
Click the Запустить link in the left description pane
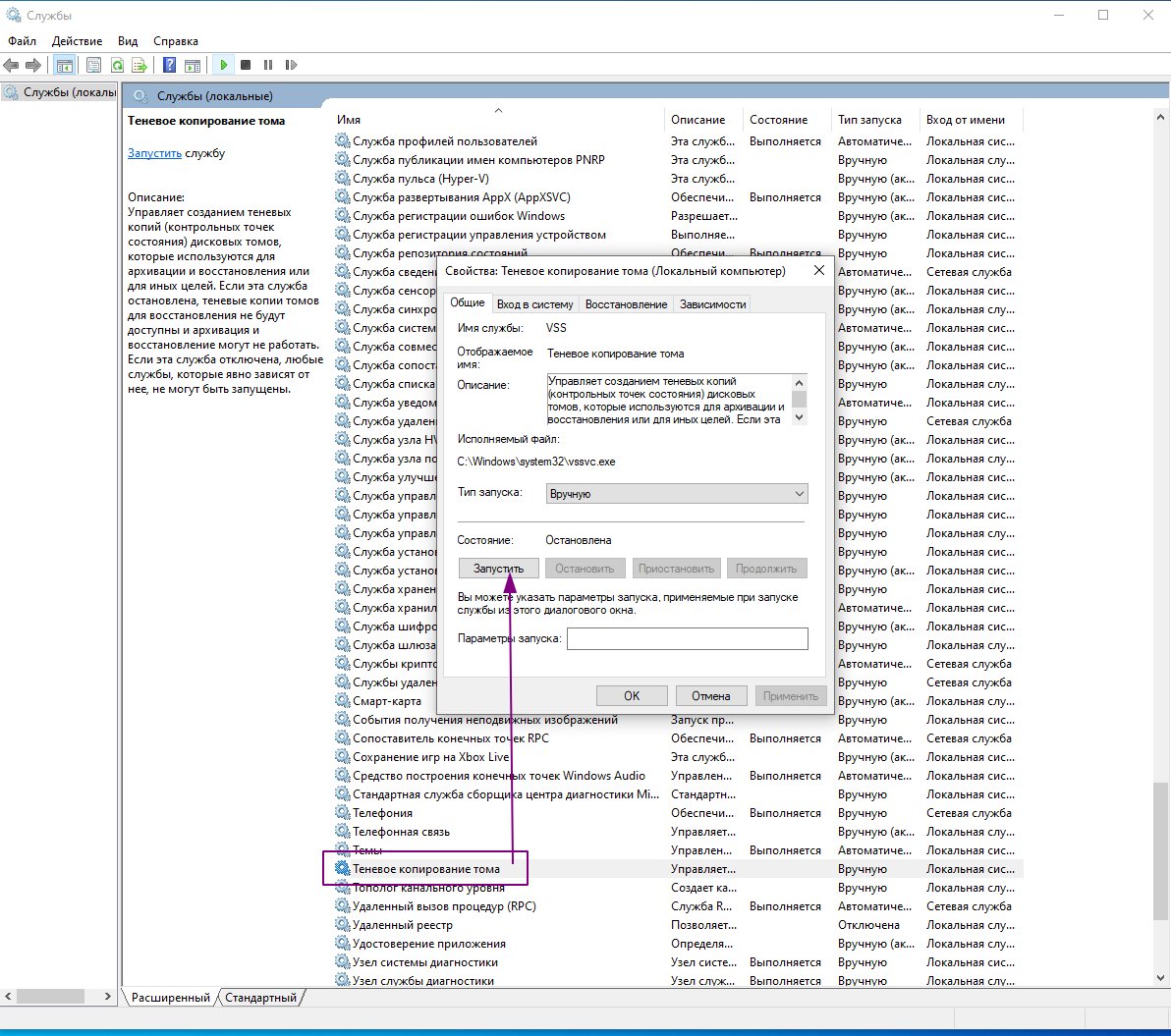(154, 153)
